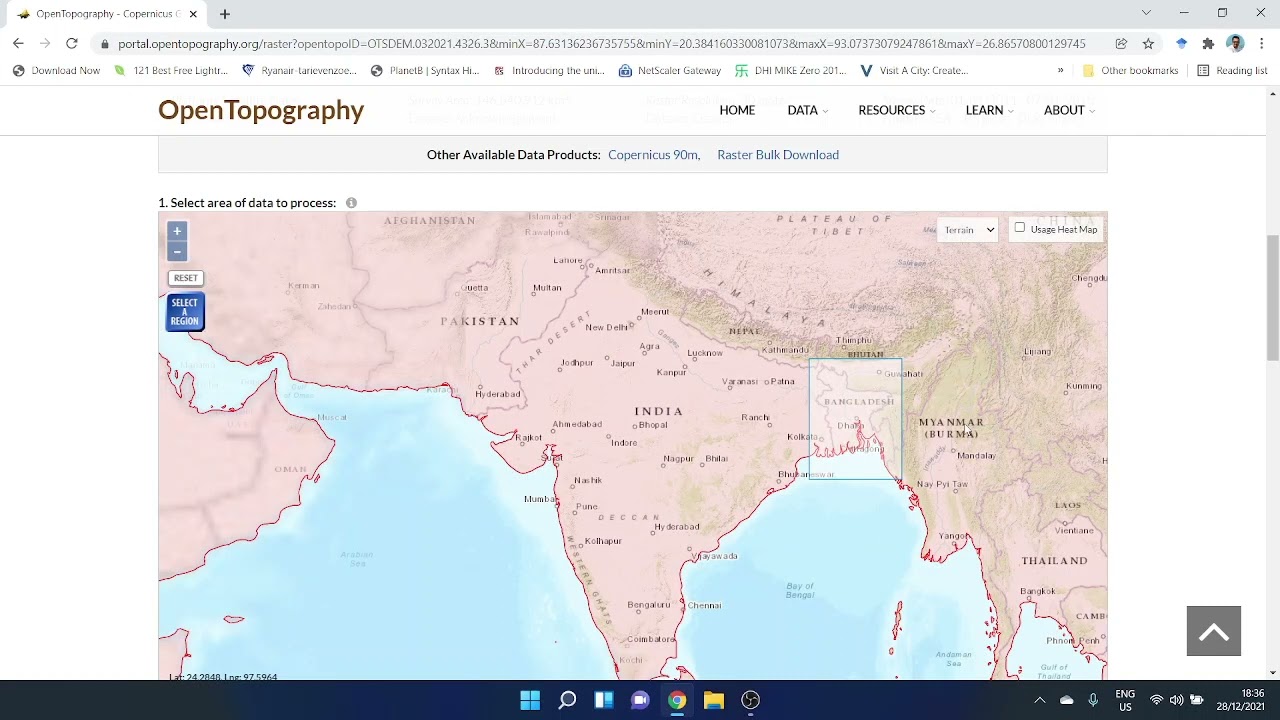Image resolution: width=1280 pixels, height=720 pixels.
Task: Open the Widgets taskbar icon
Action: click(604, 700)
